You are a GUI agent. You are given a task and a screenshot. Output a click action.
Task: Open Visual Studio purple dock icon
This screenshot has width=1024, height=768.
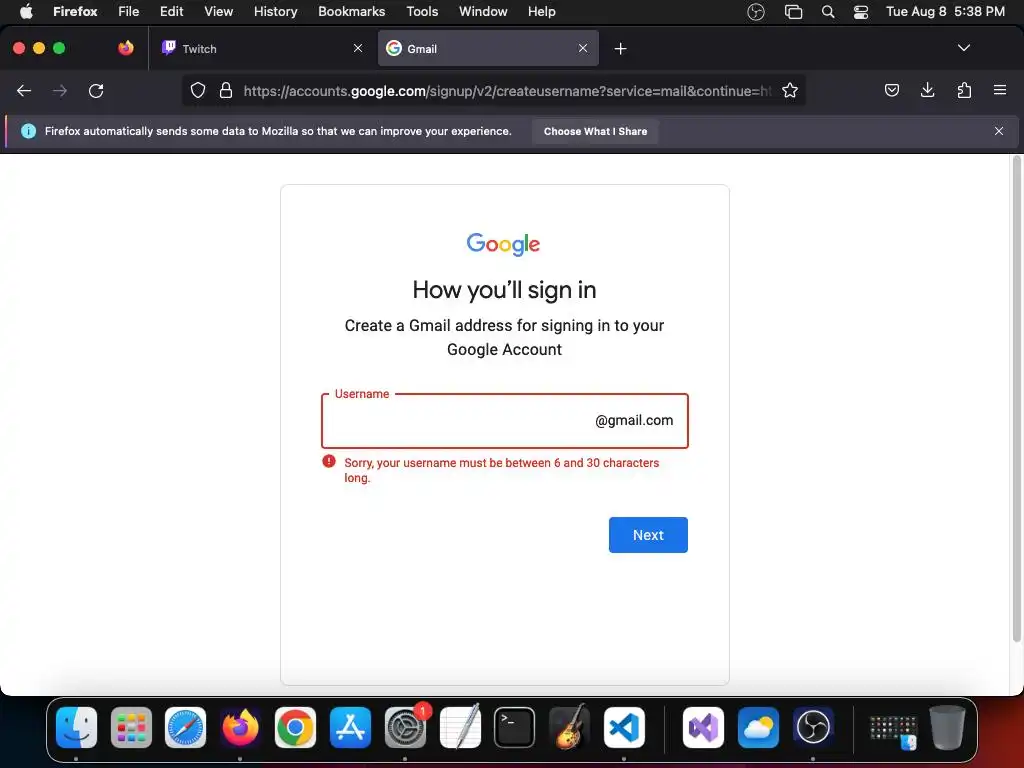[703, 727]
